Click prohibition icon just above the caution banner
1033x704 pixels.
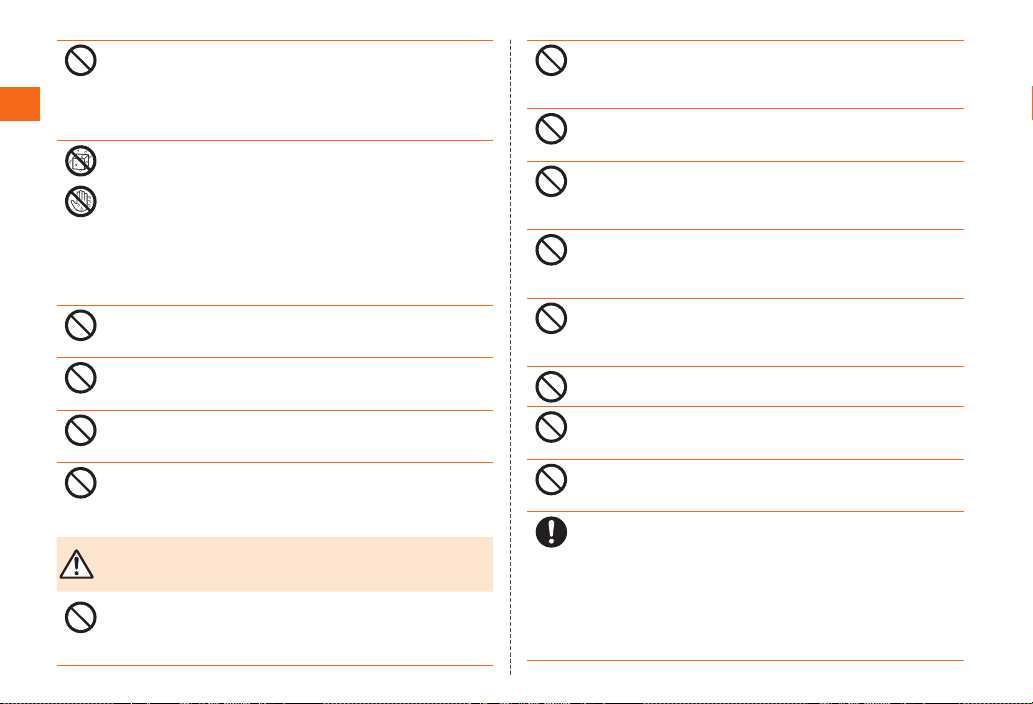pos(81,483)
